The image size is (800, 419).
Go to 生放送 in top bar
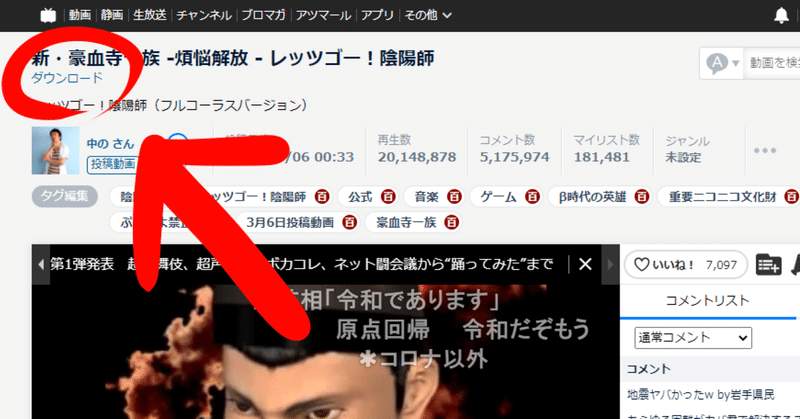pos(149,15)
